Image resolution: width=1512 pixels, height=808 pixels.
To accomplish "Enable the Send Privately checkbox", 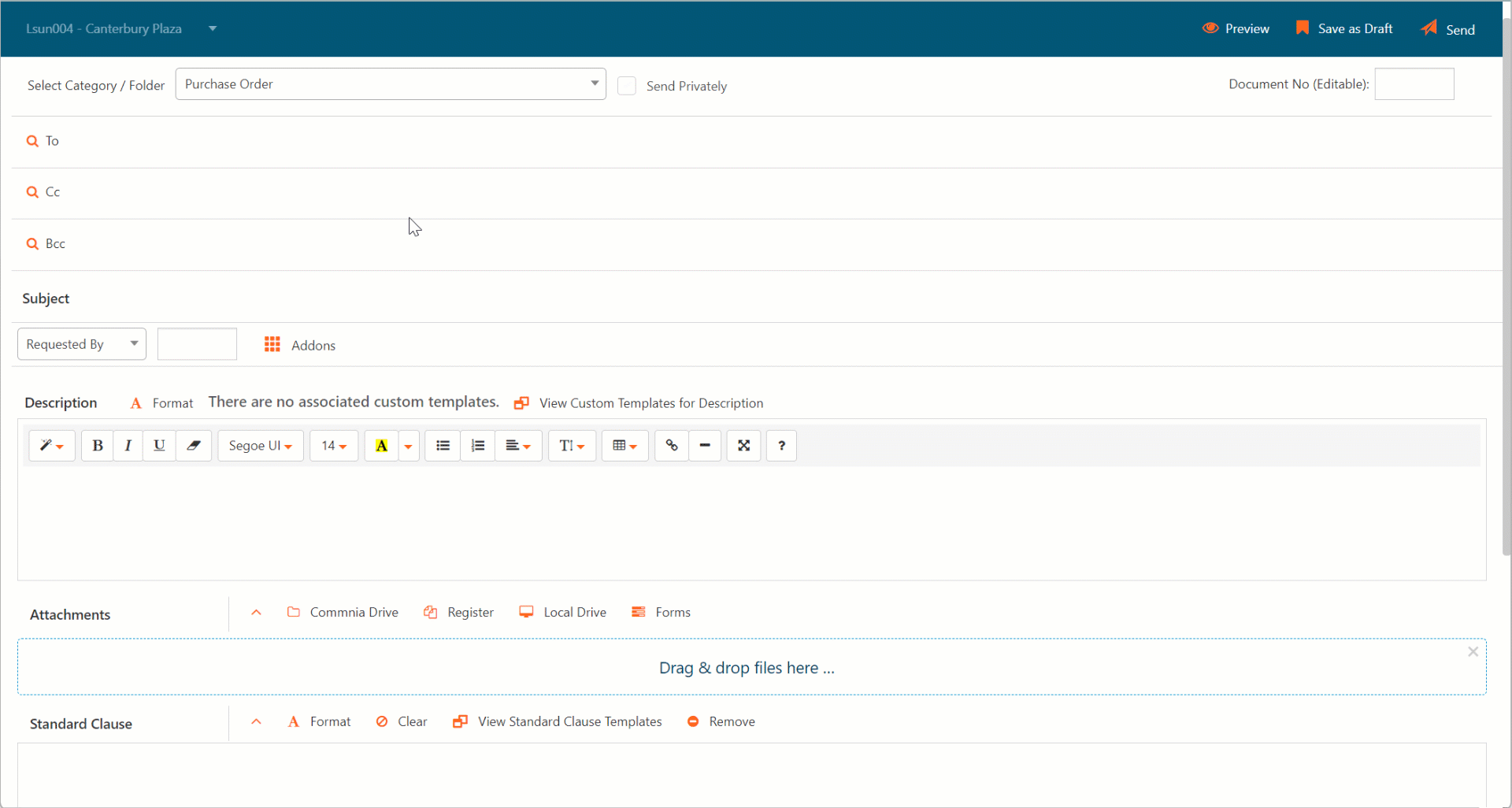I will click(627, 86).
